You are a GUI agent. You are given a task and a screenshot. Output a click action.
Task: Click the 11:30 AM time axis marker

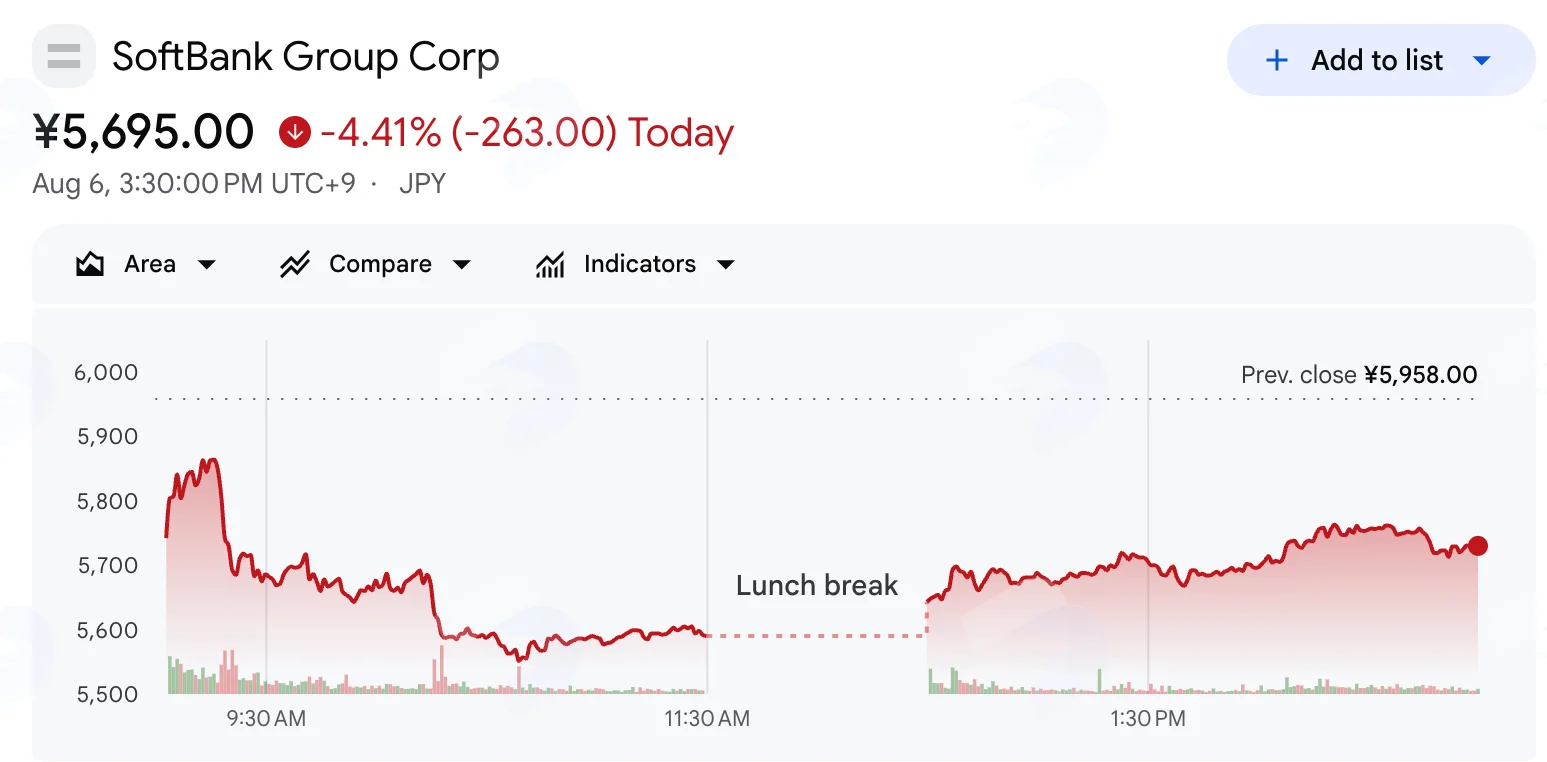click(x=707, y=718)
